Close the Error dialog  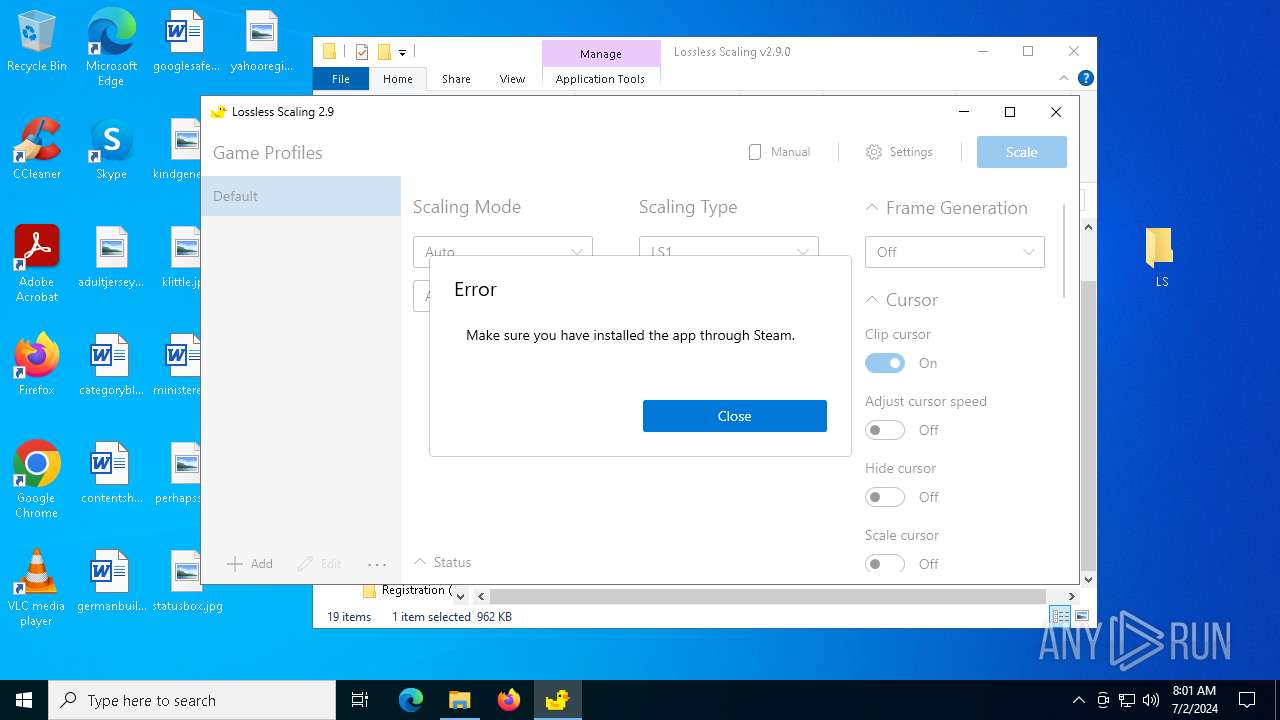point(734,416)
